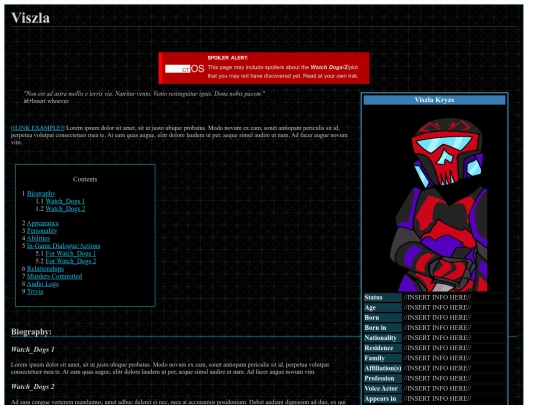Click the Latin quote text
Screen dimensions: 540x405
click(x=144, y=94)
